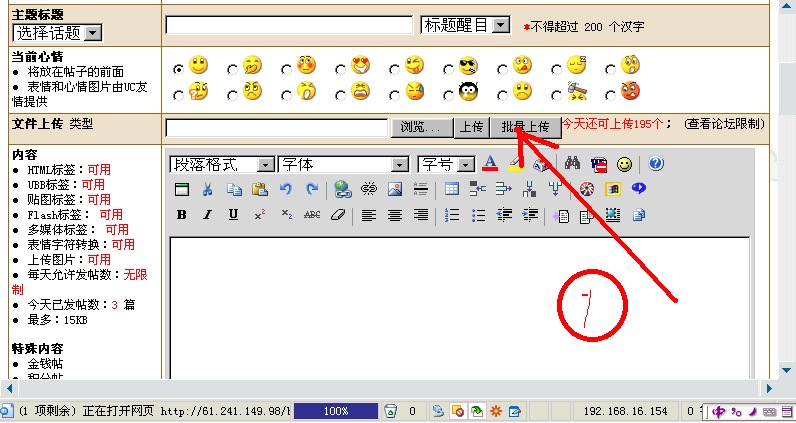This screenshot has height=423, width=796.
Task: Open editor help with the question mark icon
Action: click(657, 164)
